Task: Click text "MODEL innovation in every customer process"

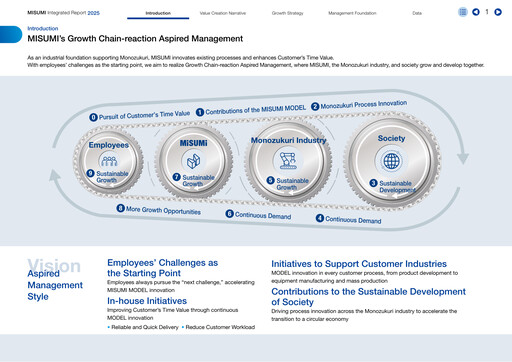Action: pyautogui.click(x=364, y=277)
